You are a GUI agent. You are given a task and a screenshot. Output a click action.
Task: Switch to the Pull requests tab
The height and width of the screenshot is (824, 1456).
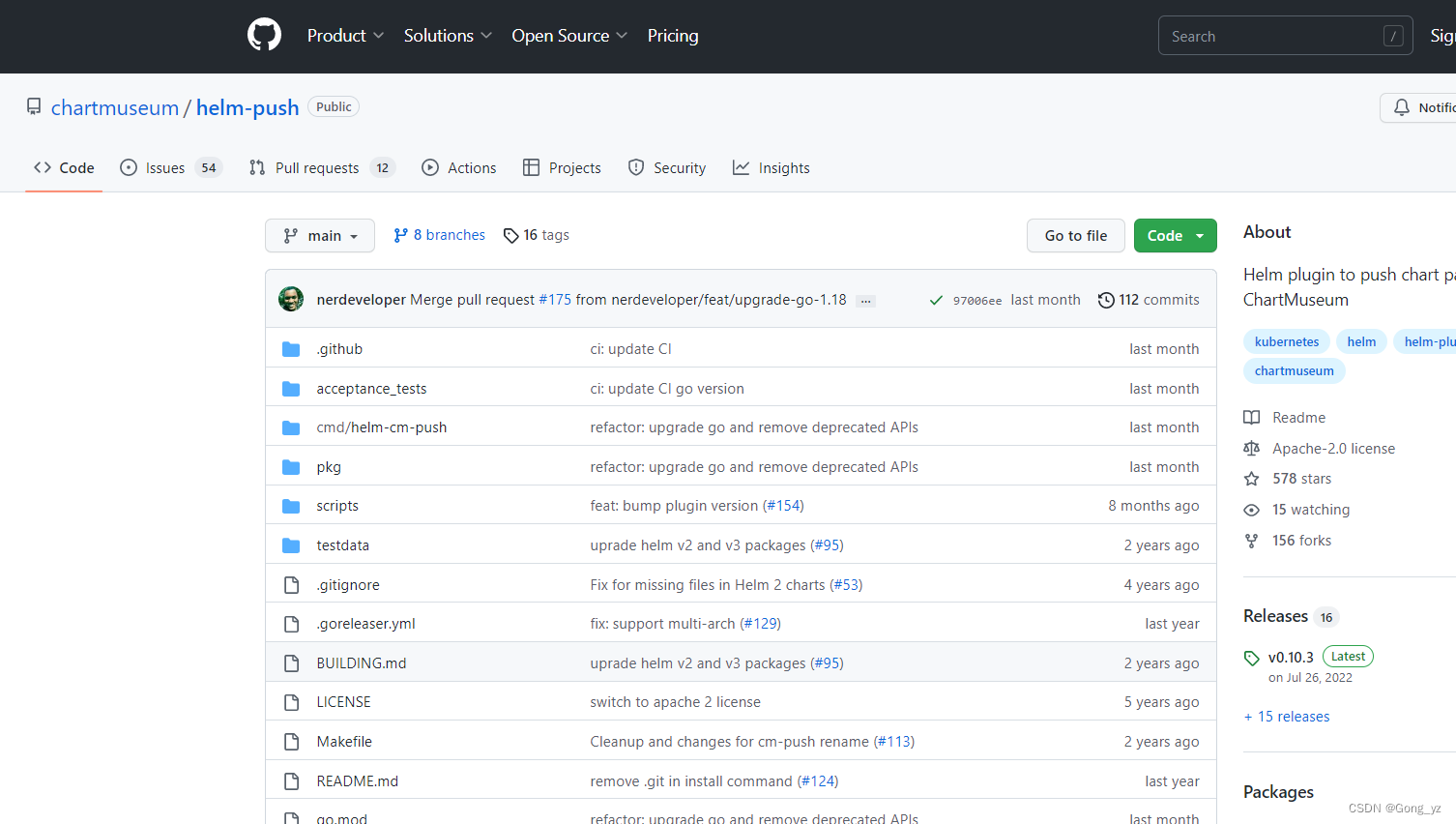[x=322, y=168]
